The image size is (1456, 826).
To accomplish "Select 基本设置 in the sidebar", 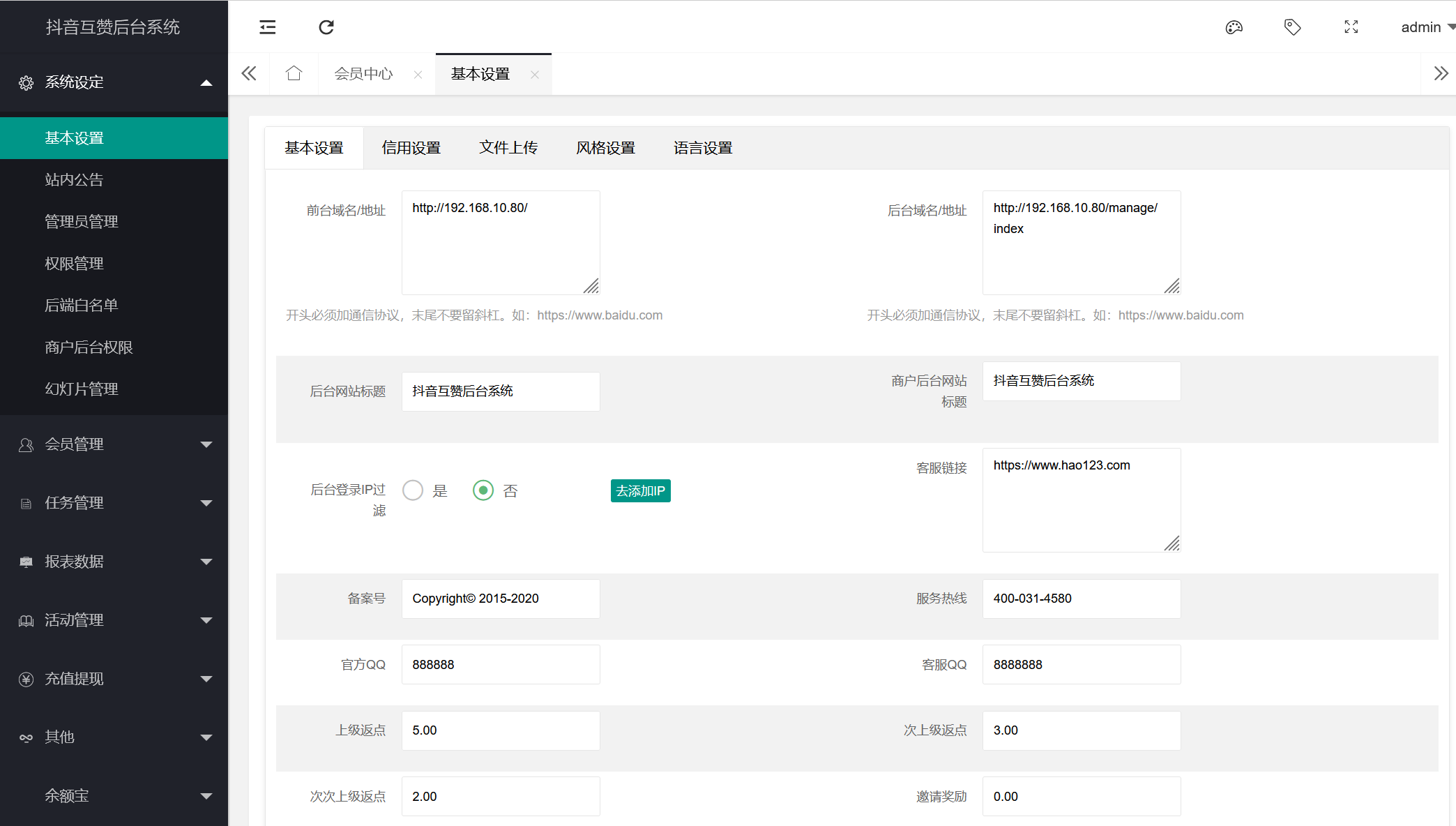I will point(114,138).
